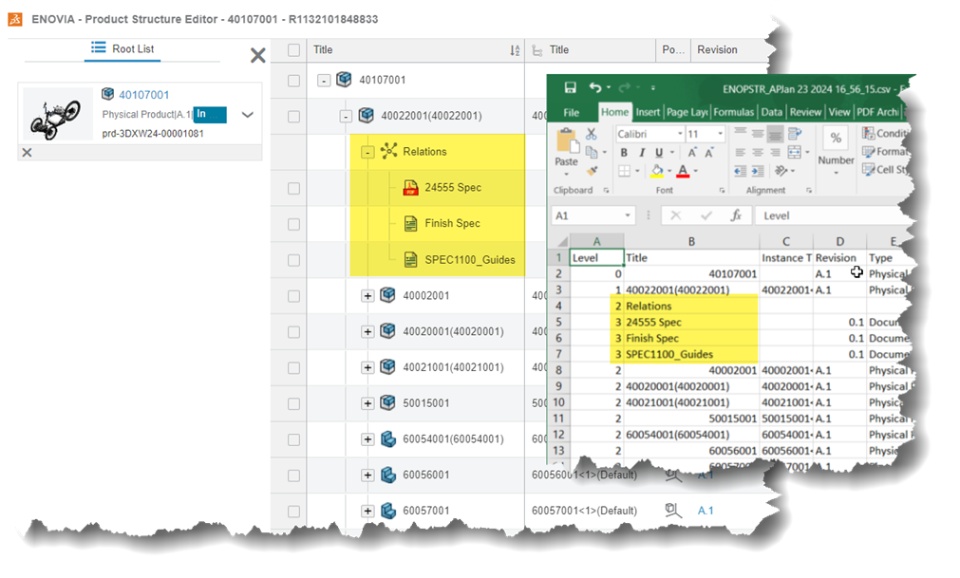Click the Align Right icon in Excel
Image resolution: width=960 pixels, height=578 pixels.
pos(775,152)
